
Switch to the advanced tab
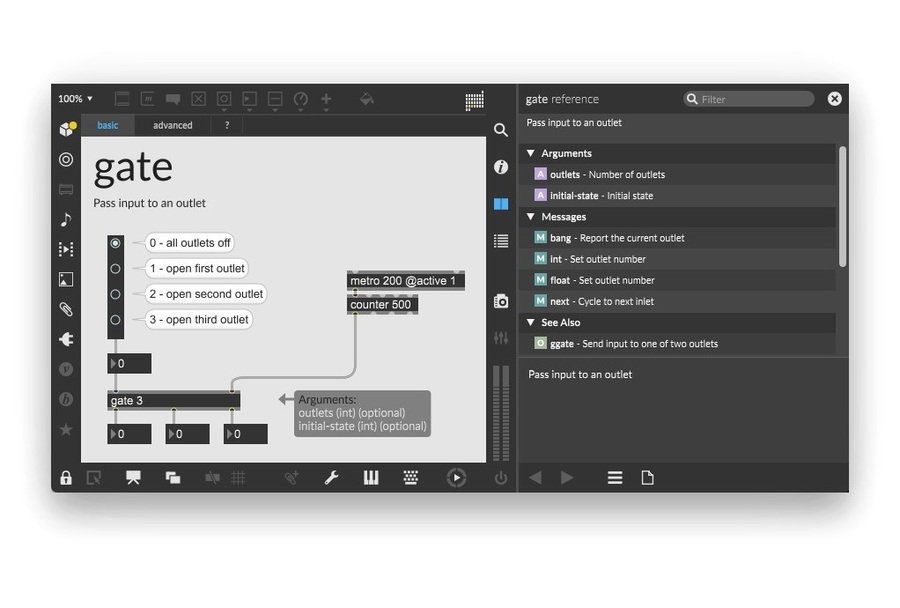coord(172,126)
